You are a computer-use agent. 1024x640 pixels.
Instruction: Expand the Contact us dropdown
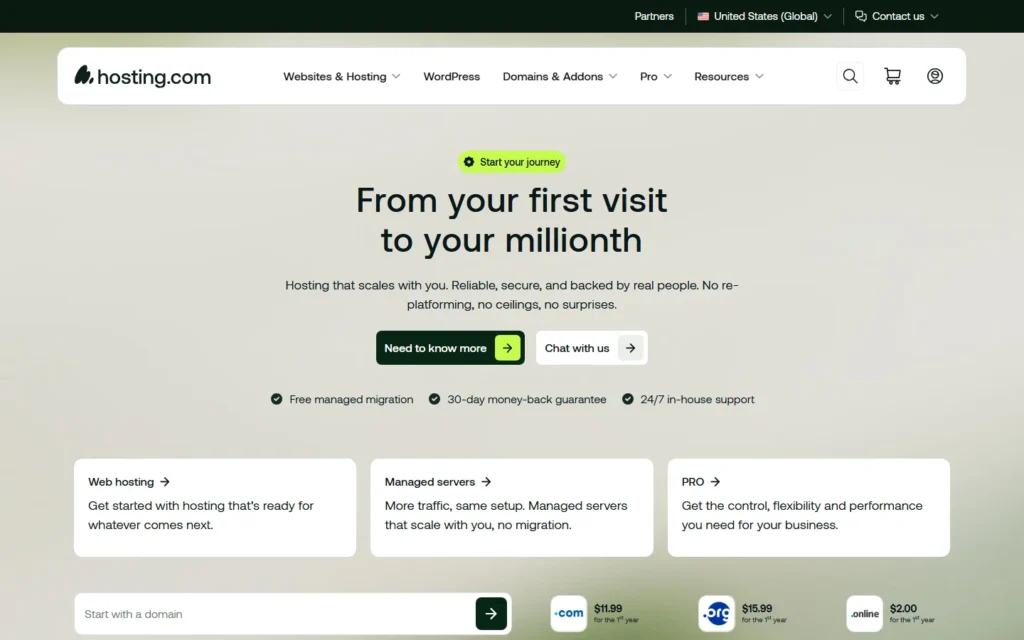897,16
